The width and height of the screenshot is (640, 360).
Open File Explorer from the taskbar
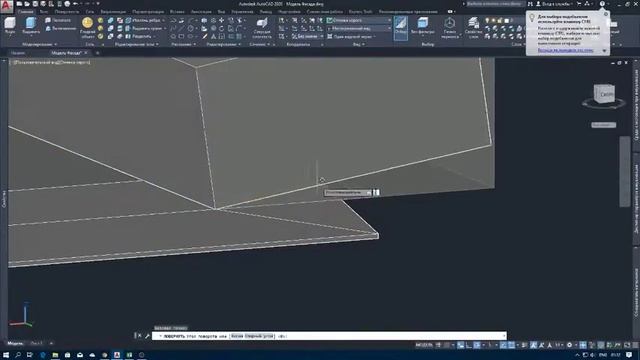[x=55, y=355]
